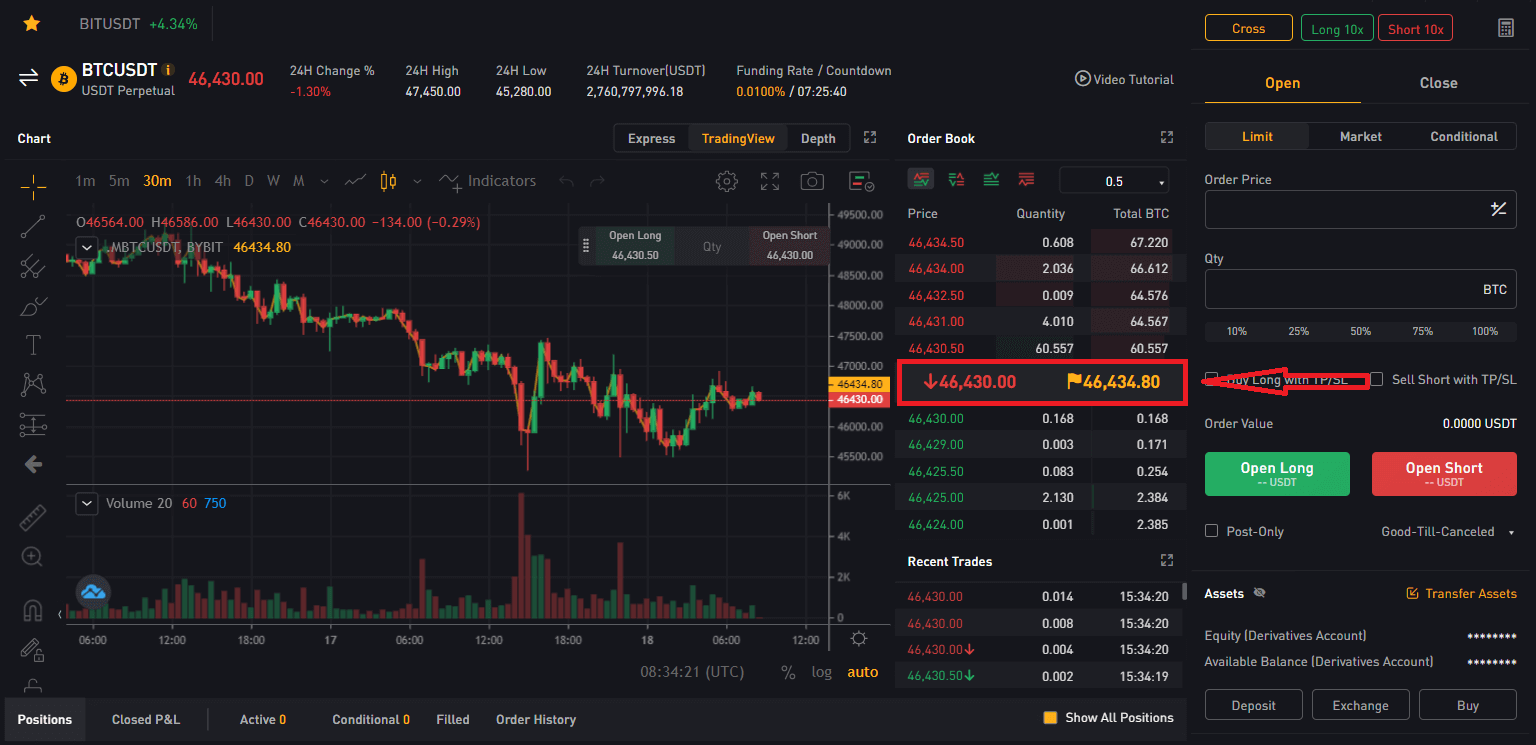Enable the Buy Long with TP/SL checkbox
The height and width of the screenshot is (745, 1536).
pyautogui.click(x=1211, y=379)
